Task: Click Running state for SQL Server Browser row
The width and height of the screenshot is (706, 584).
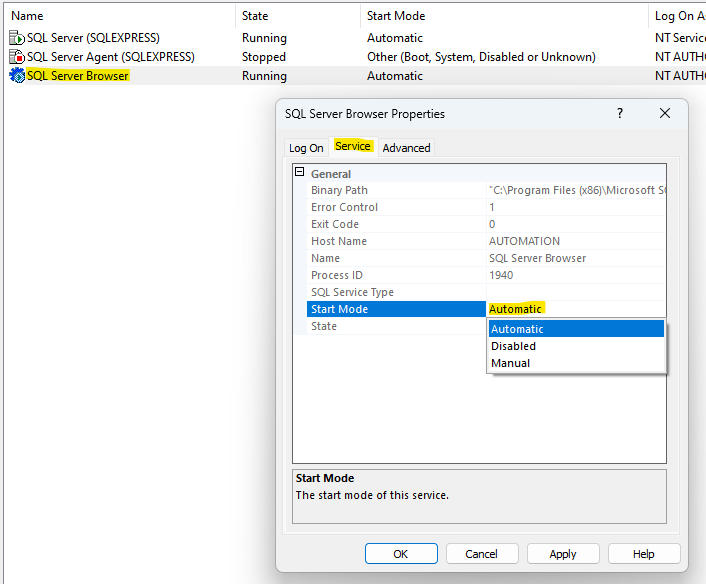Action: [x=264, y=76]
